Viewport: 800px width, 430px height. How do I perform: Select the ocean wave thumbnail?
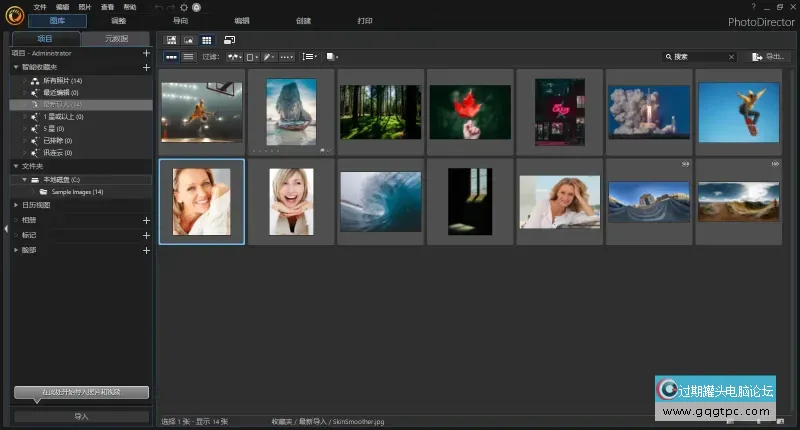click(x=381, y=202)
